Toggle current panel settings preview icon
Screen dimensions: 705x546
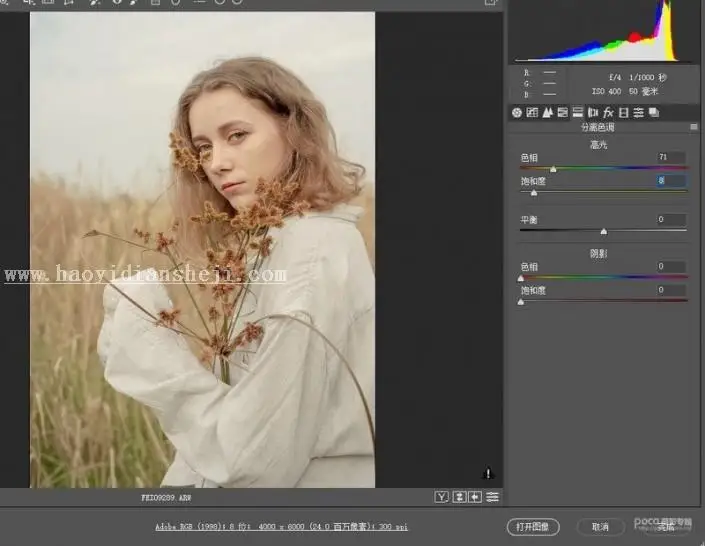(x=493, y=497)
